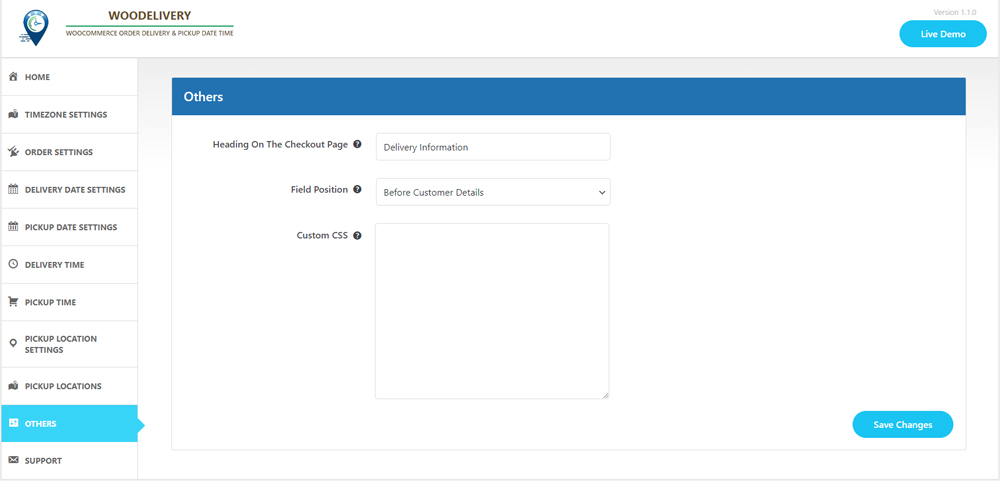Click the Custom CSS help tooltip icon
The image size is (1000, 481).
coord(357,236)
